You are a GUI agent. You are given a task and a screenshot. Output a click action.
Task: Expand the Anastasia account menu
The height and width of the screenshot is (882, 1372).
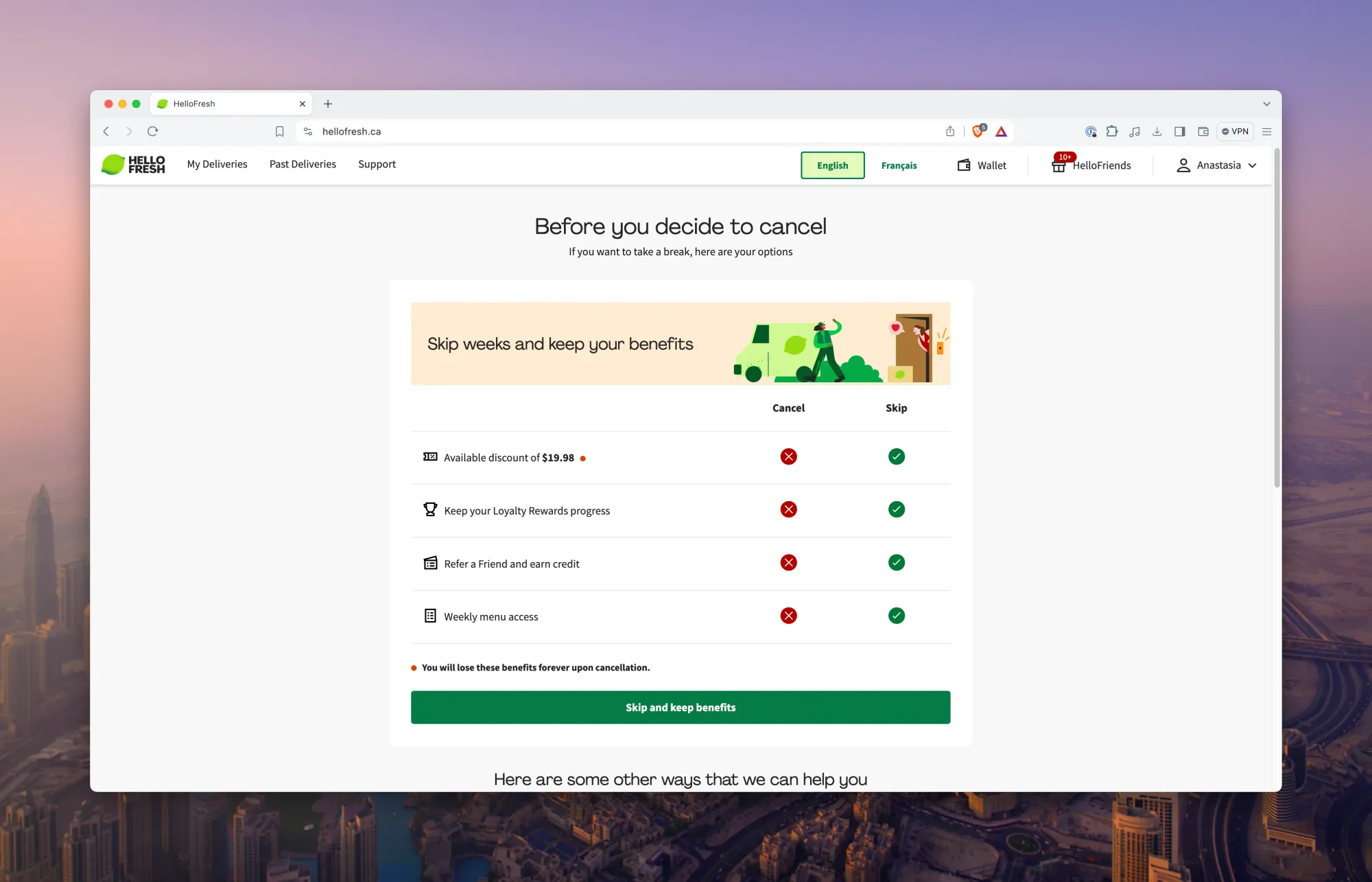pyautogui.click(x=1216, y=165)
